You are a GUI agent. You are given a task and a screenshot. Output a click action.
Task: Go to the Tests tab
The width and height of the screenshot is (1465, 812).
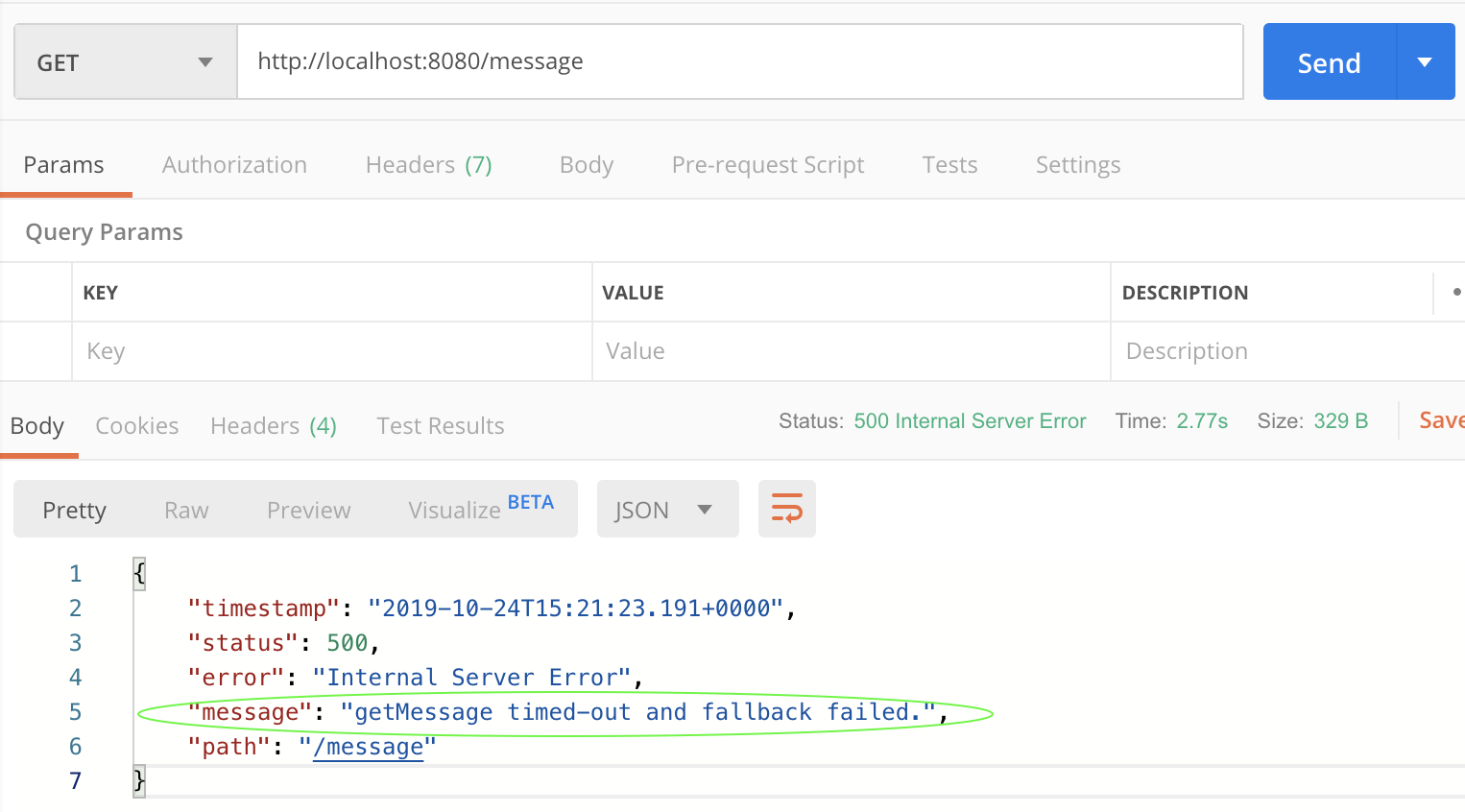[x=949, y=165]
